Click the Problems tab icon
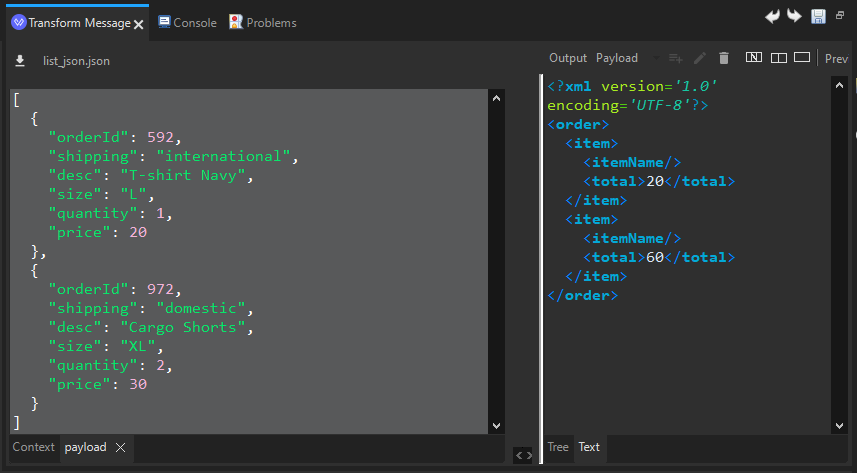 [236, 22]
